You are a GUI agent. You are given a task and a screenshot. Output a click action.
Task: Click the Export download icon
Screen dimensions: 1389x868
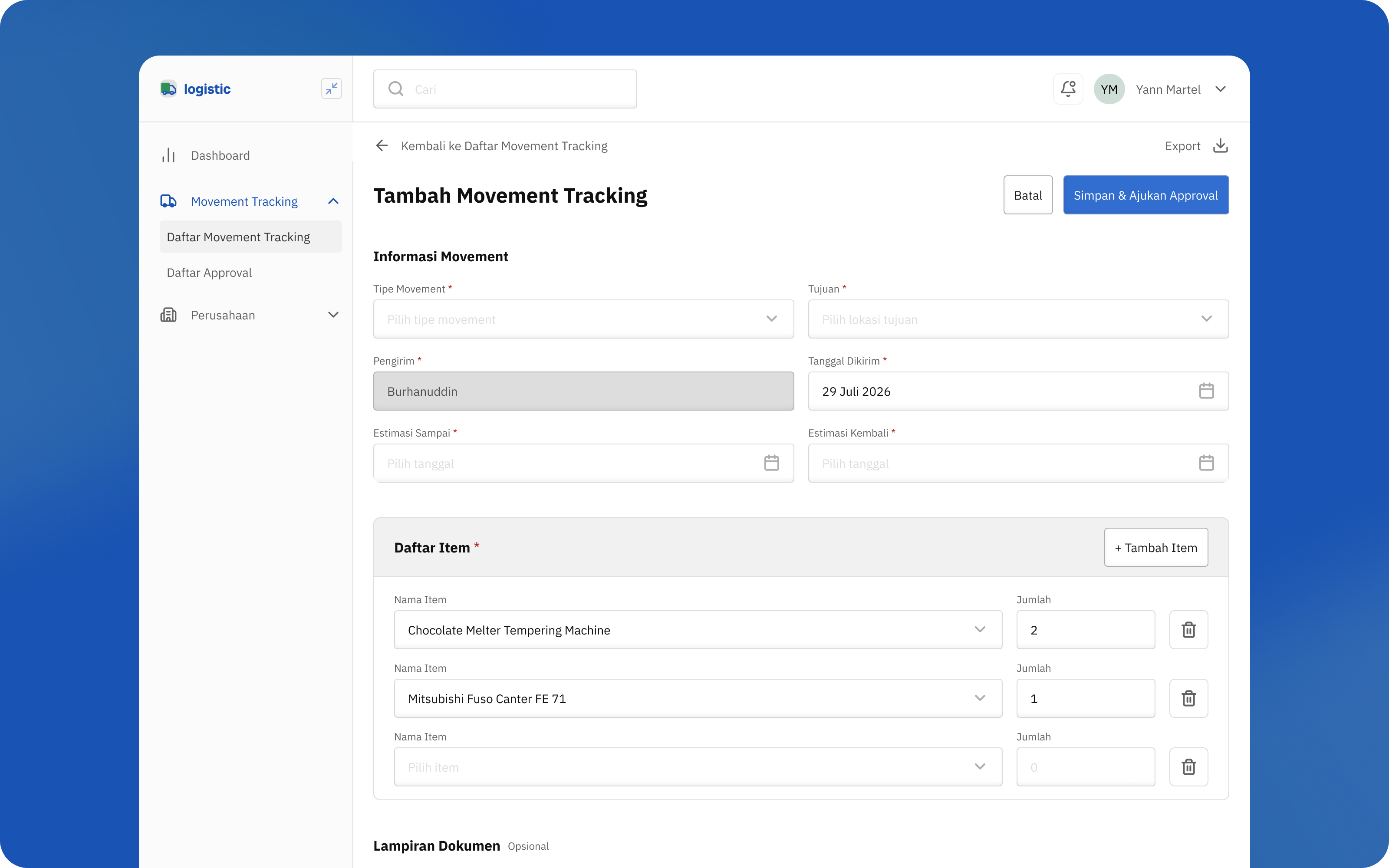1220,146
